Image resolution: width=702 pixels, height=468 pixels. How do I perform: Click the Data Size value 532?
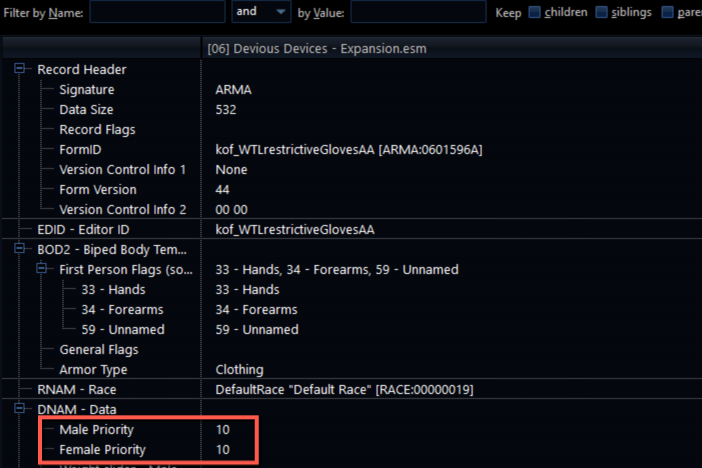pos(226,110)
